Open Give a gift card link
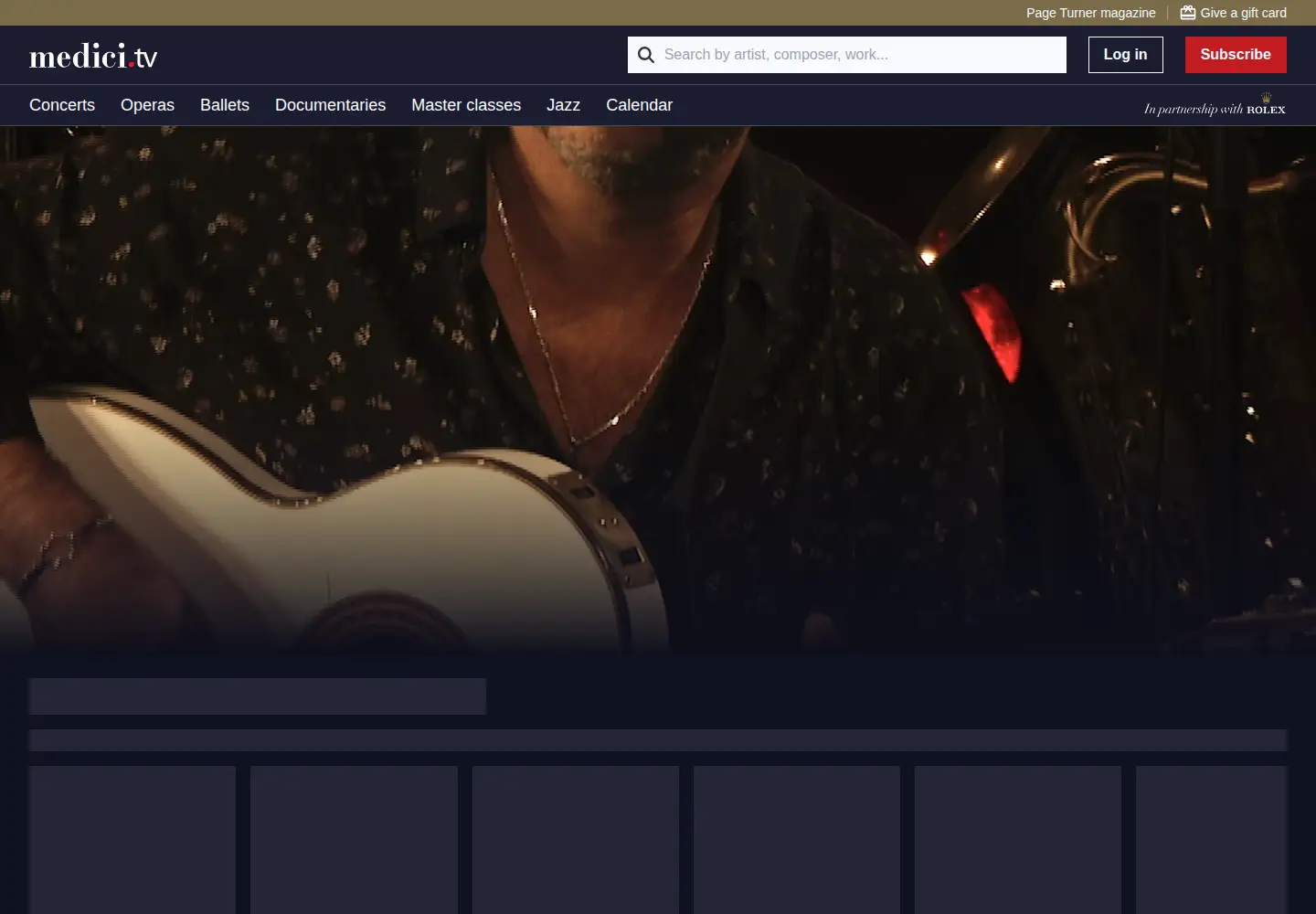Screen dimensions: 1316x914 coord(1233,13)
